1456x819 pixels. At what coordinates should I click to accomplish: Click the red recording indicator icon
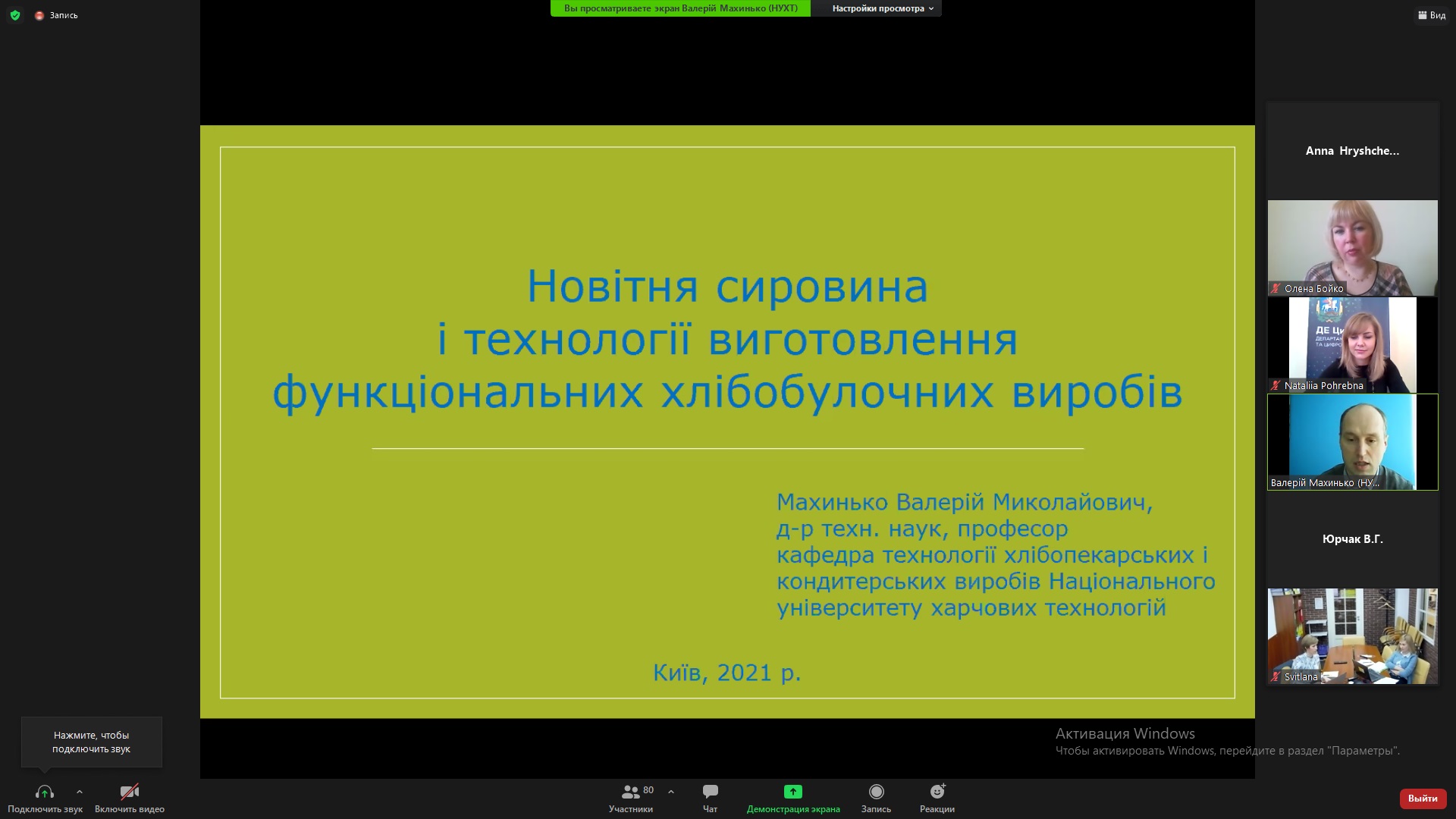(x=39, y=15)
